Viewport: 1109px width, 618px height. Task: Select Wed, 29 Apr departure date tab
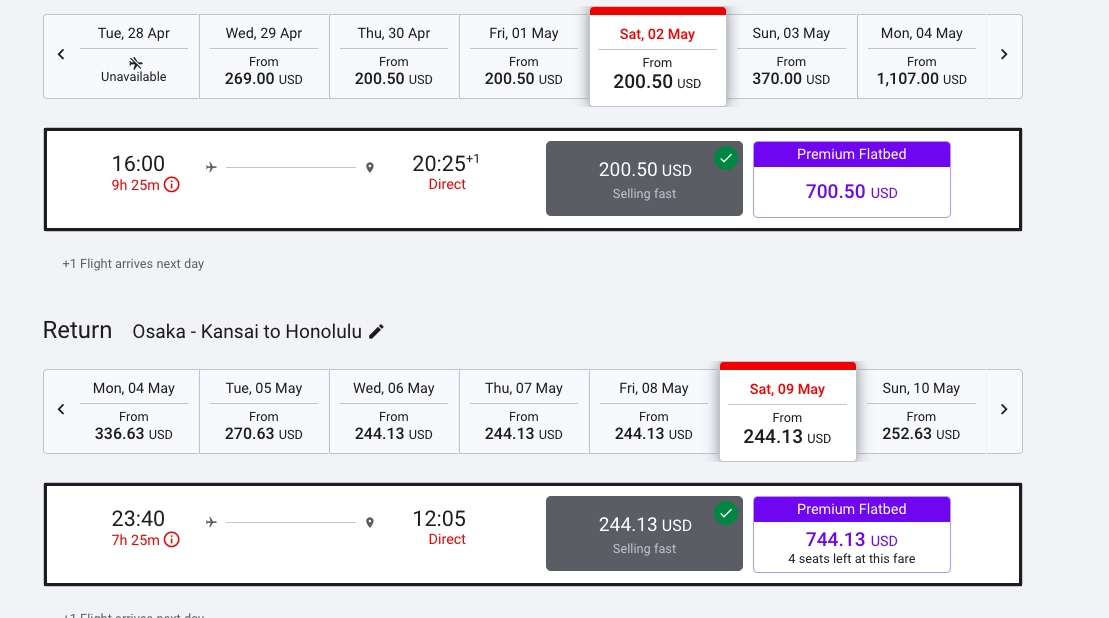(264, 57)
